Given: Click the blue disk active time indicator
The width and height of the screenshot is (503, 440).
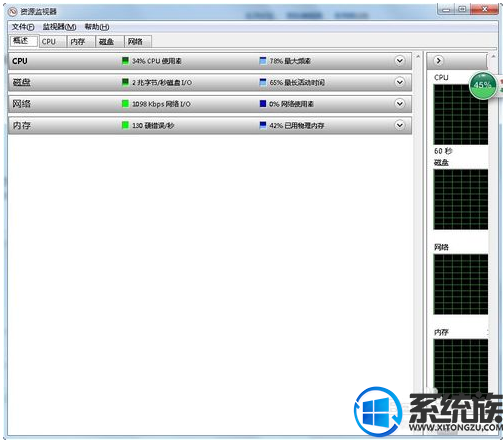Looking at the screenshot, I should 263,82.
